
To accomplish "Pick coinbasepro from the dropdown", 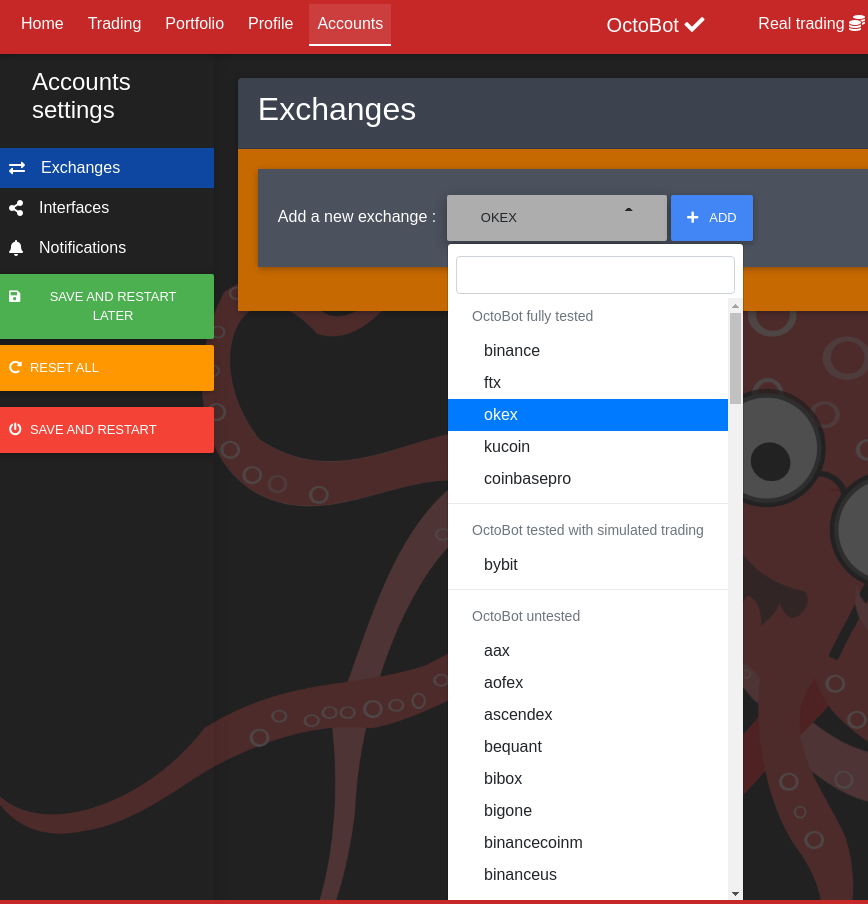I will click(588, 479).
